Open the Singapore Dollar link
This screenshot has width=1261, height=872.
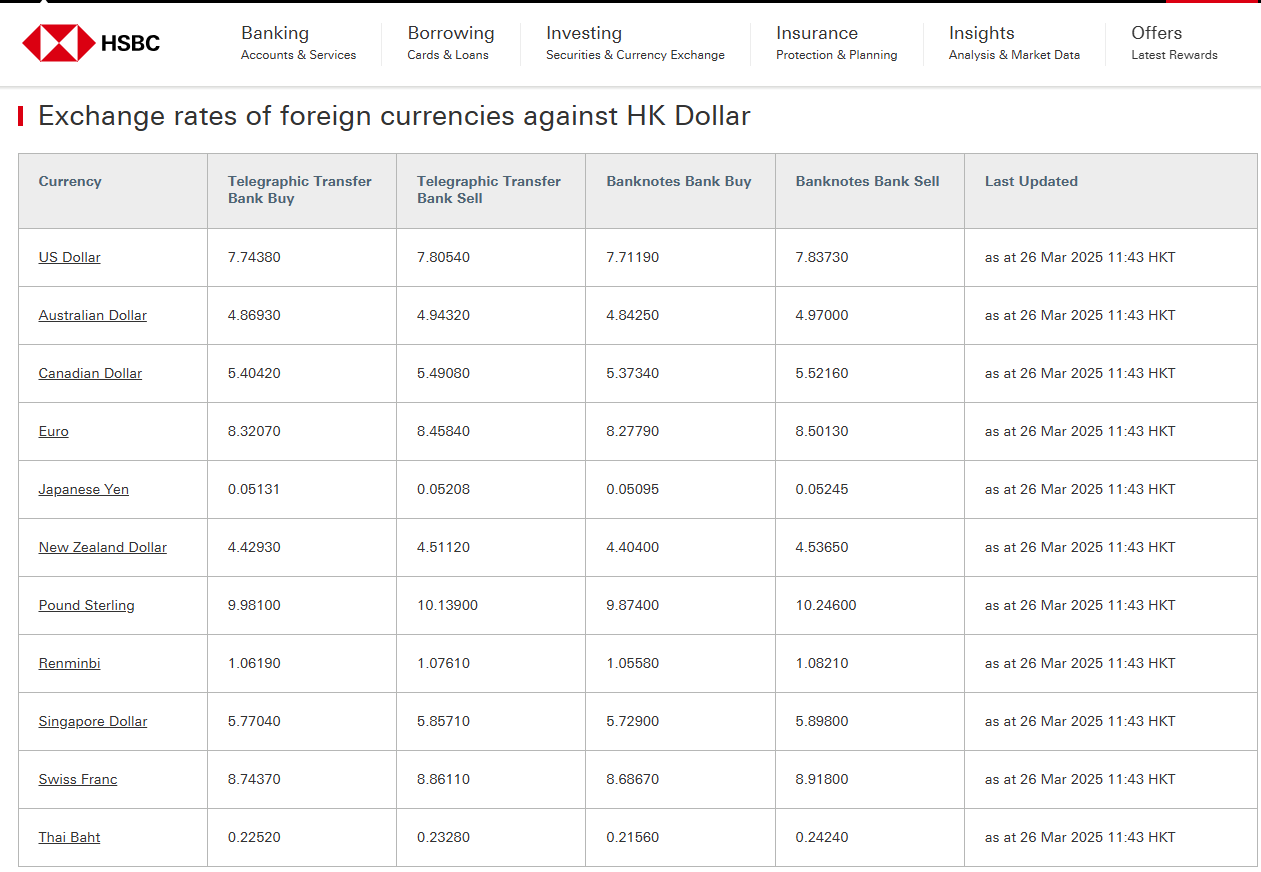click(92, 721)
